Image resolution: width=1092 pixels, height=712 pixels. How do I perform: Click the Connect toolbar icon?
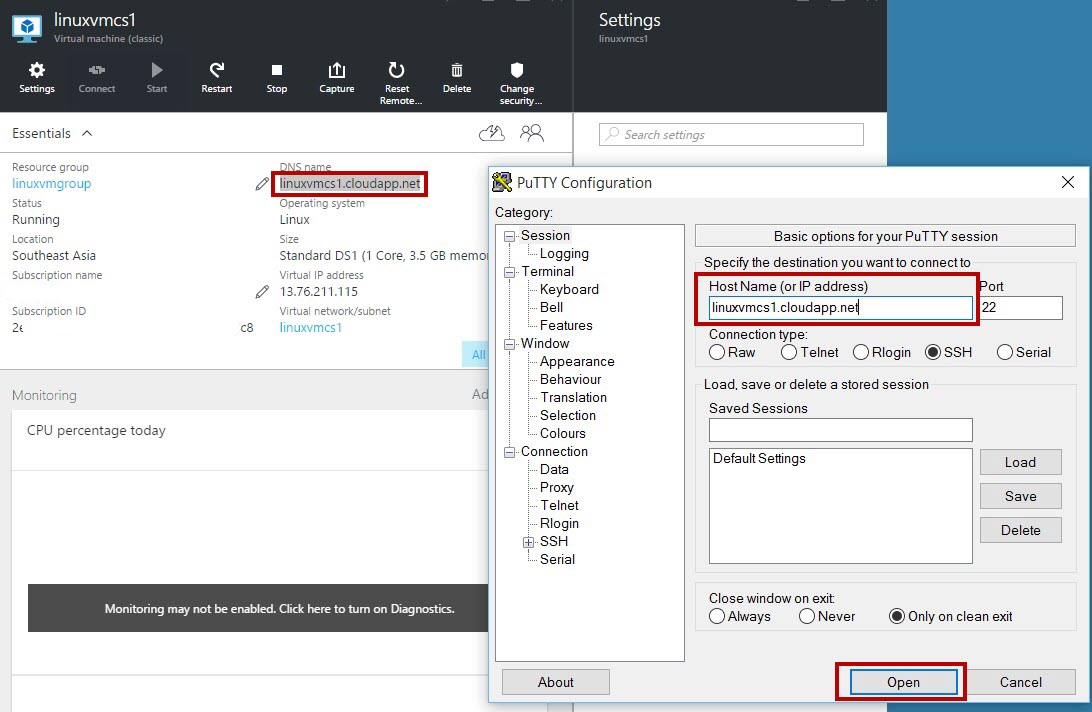point(97,77)
